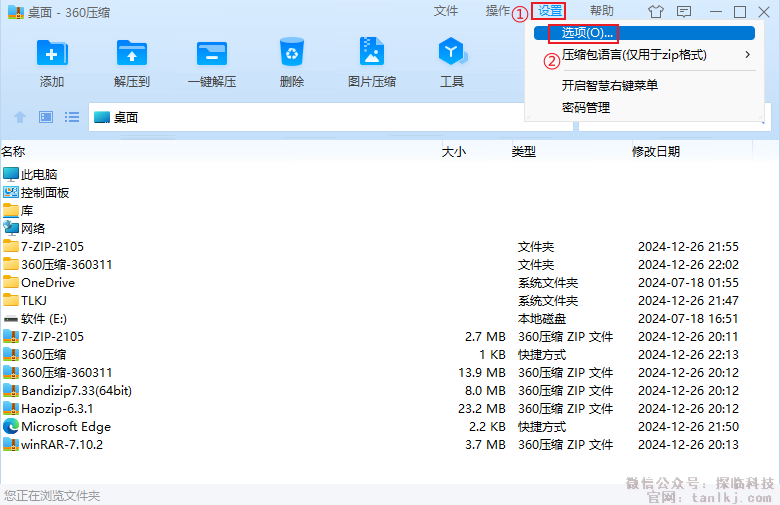Viewport: 780px width, 505px height.
Task: Choose 开启智慧右键菜单 menu entry
Action: coord(610,86)
